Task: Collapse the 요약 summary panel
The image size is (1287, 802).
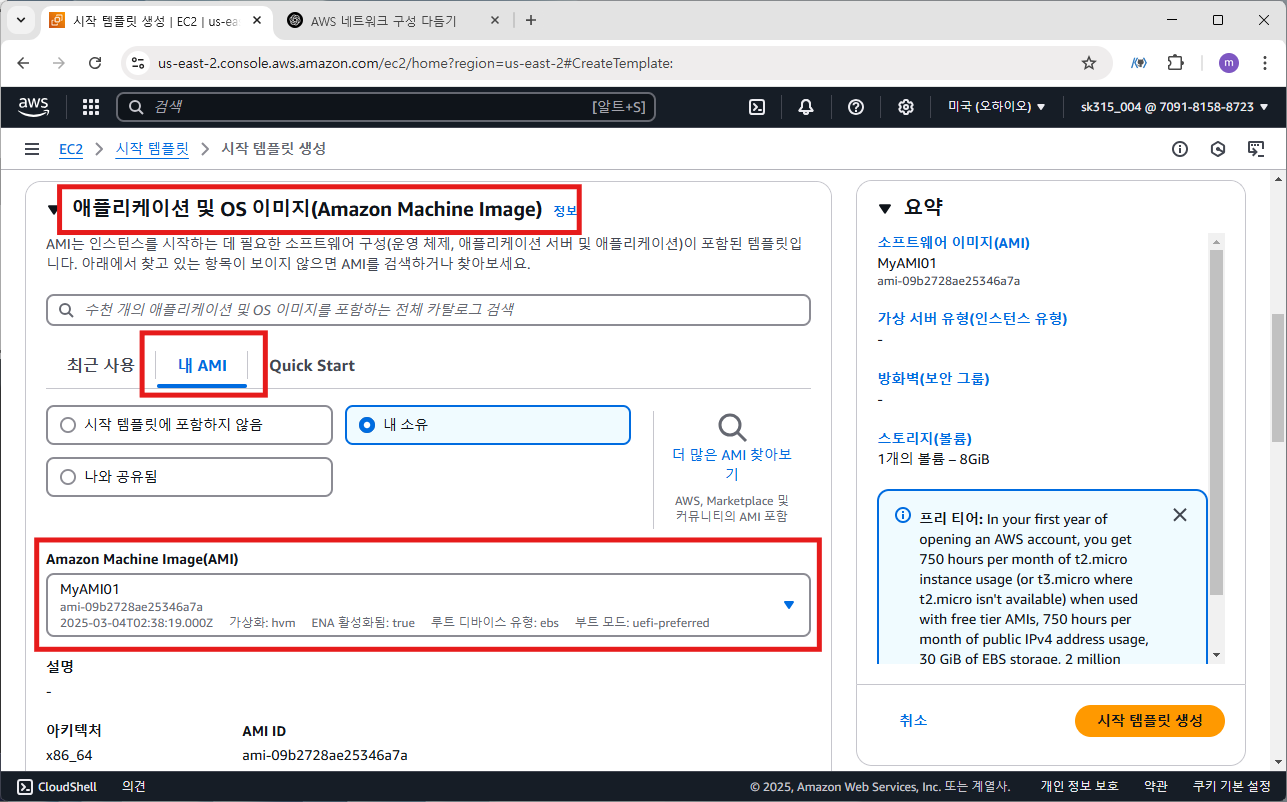Action: (x=884, y=208)
